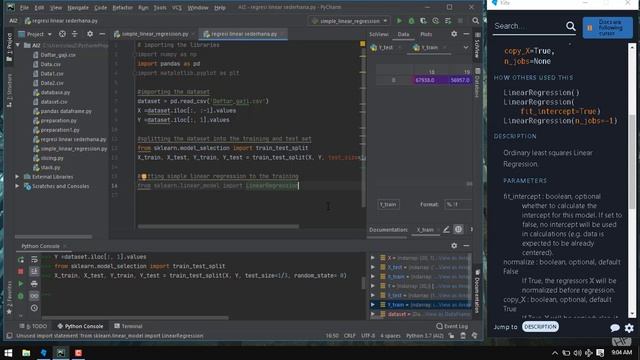Toggle the Database side stripe button

tap(477, 83)
